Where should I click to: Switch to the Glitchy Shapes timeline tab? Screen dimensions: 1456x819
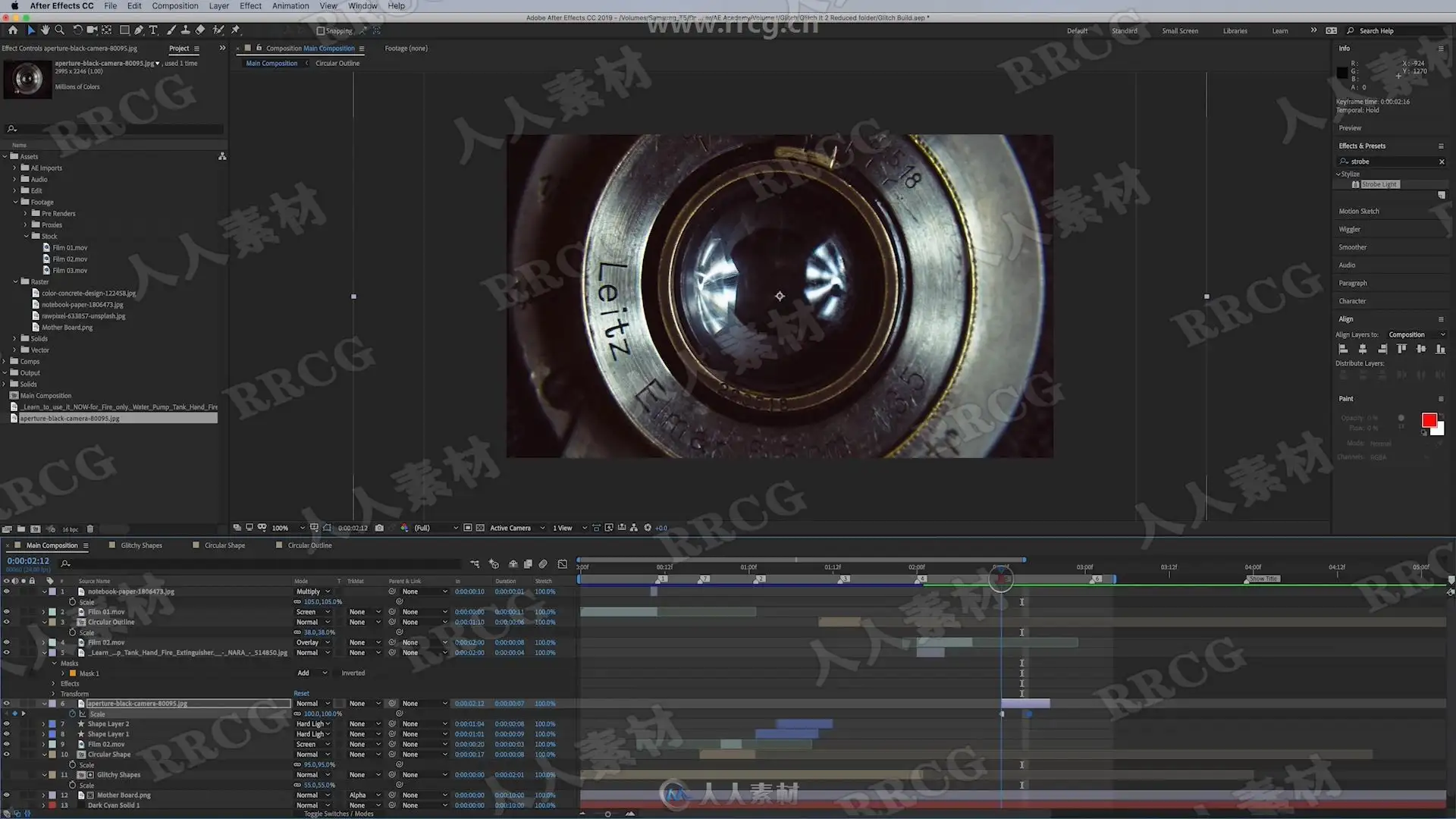[141, 545]
